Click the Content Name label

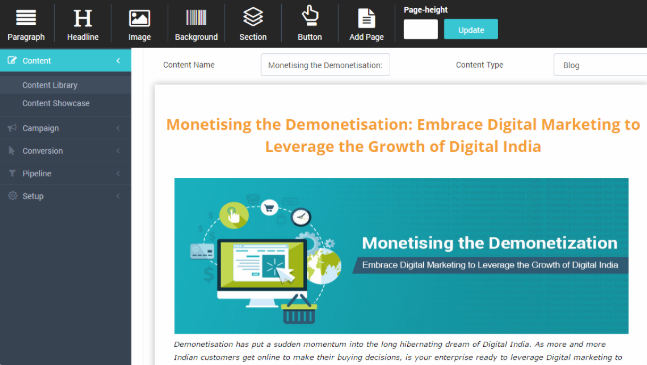189,65
